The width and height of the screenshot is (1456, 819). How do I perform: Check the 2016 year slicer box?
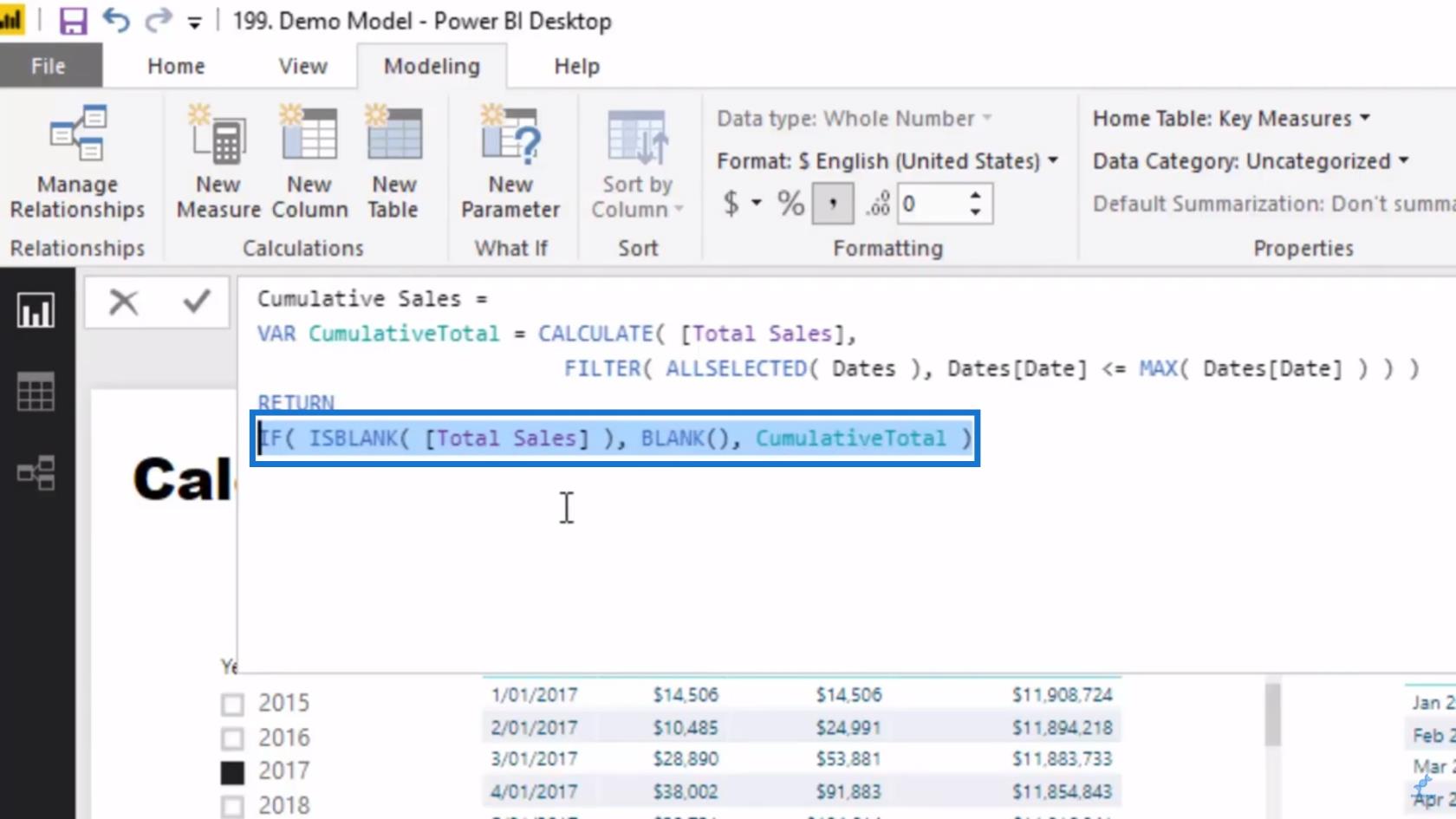[x=232, y=738]
